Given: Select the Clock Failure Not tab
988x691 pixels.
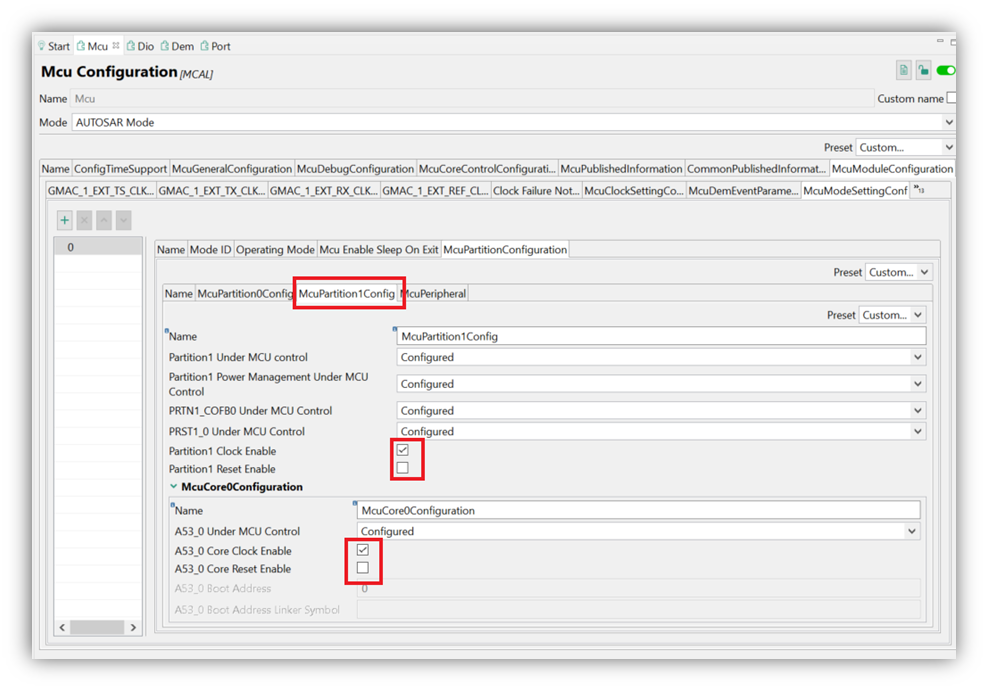Looking at the screenshot, I should click(536, 190).
